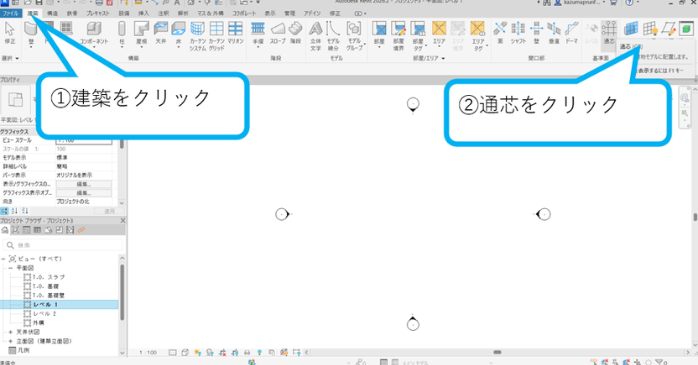Switch to the 建築 (Architecture) tab
Viewport: 698px width, 365px height.
[x=33, y=13]
